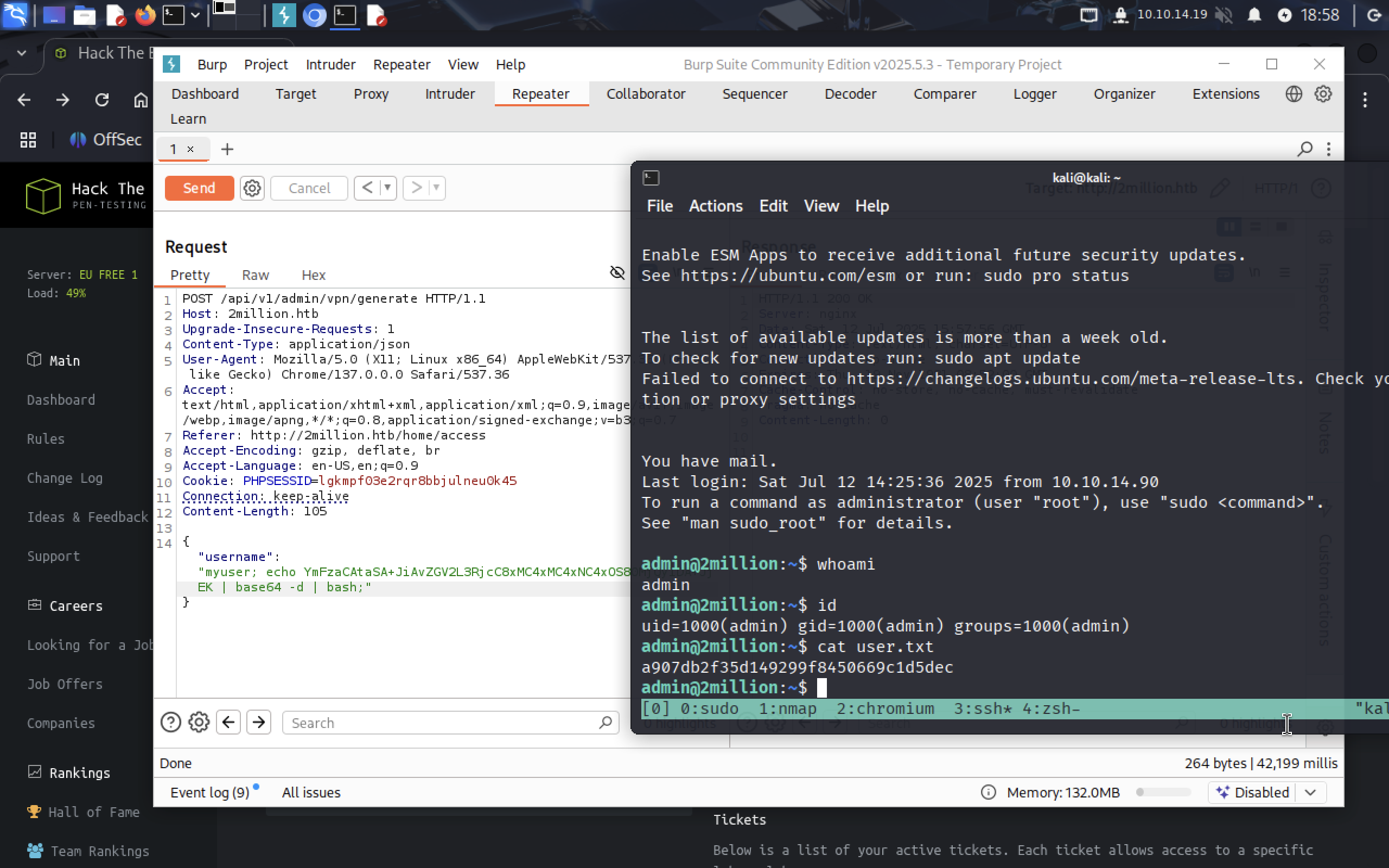Open file manager from taskbar
The image size is (1389, 868).
pos(85,15)
